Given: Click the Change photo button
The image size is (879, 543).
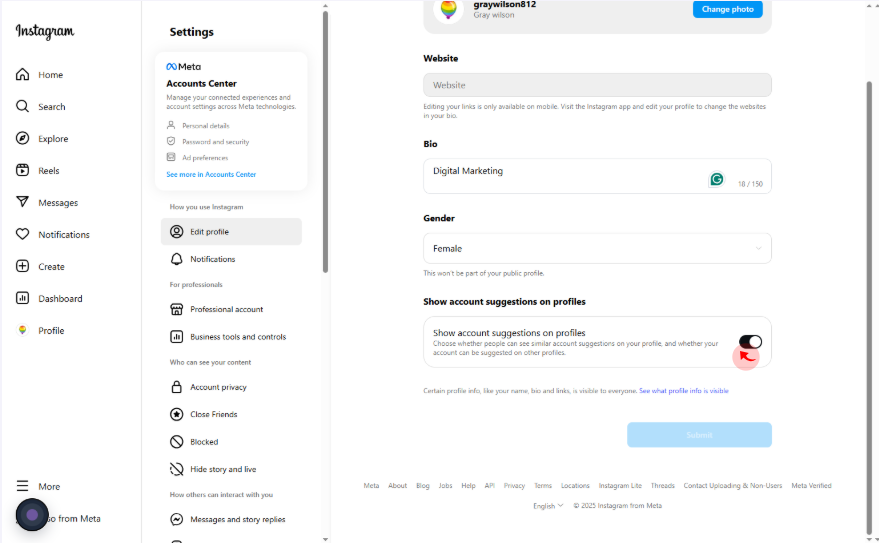Looking at the screenshot, I should tap(728, 9).
